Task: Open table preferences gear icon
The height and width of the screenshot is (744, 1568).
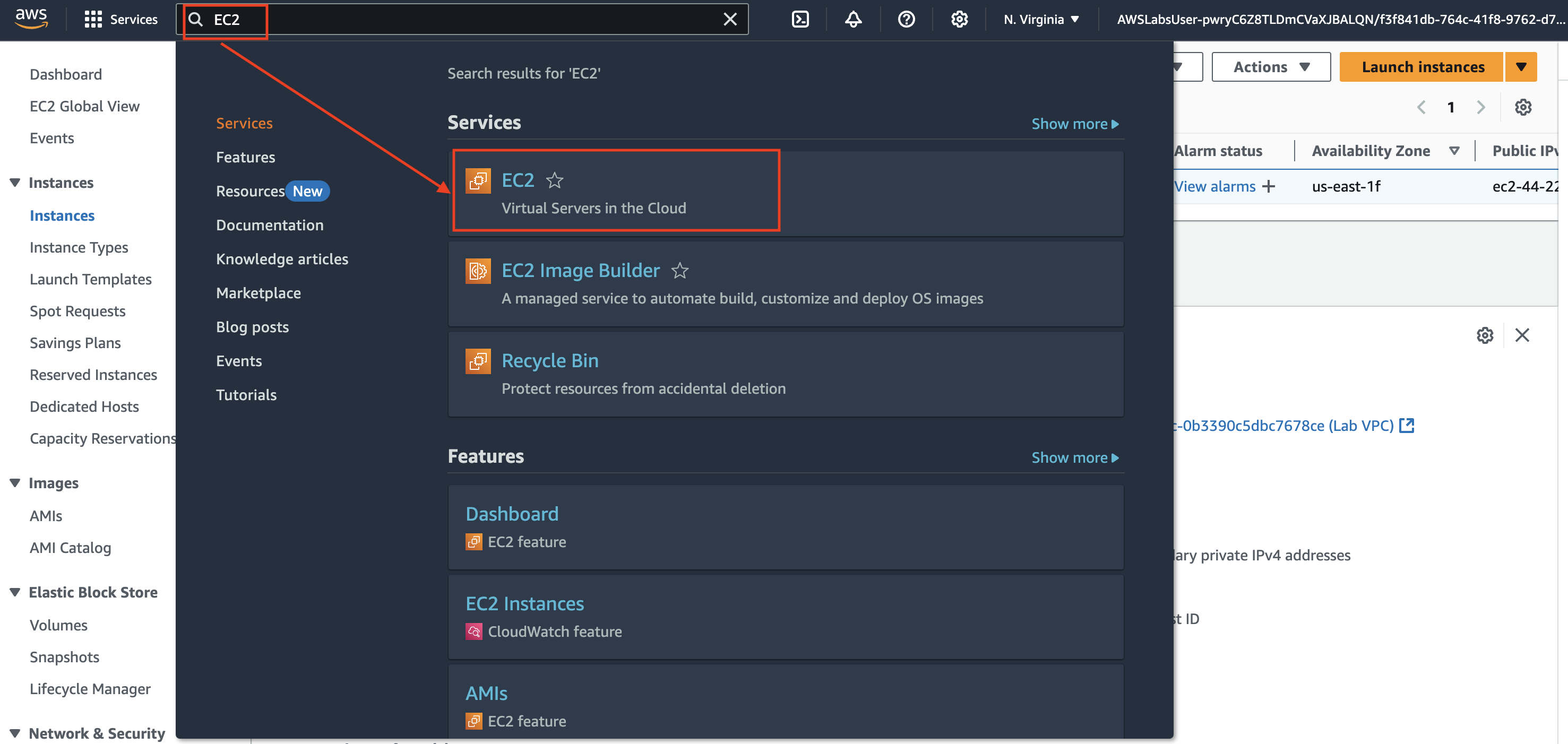Action: 1522,107
